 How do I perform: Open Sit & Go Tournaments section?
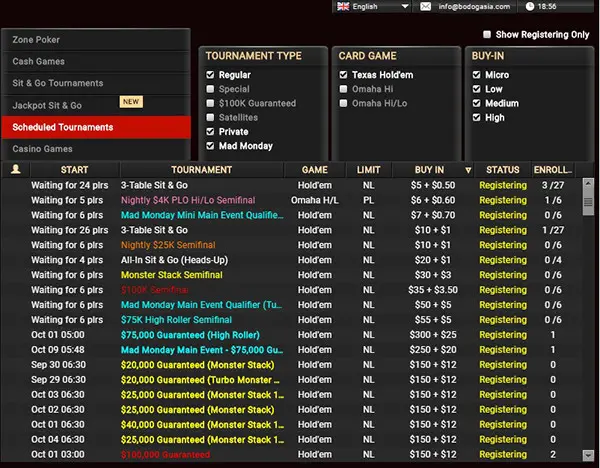tap(96, 83)
